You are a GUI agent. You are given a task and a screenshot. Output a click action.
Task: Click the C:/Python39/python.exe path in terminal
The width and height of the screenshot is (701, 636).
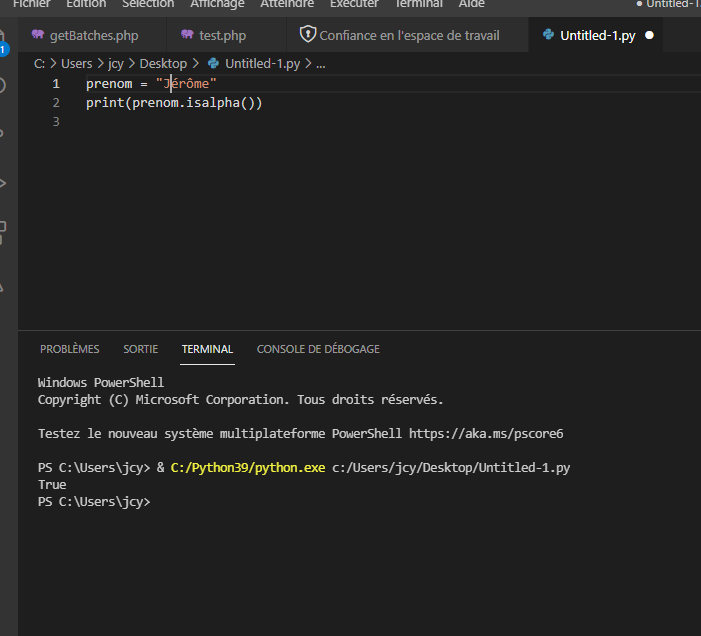[248, 468]
